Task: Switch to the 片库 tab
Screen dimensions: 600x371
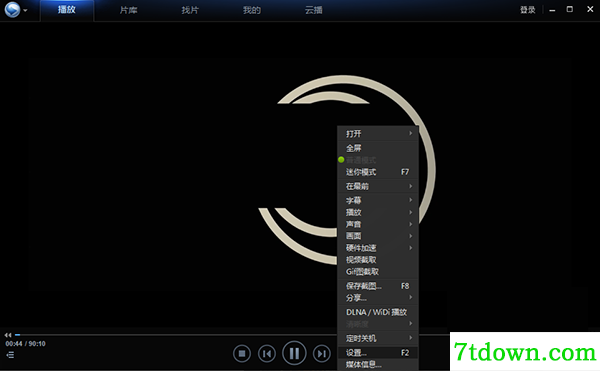Action: 129,10
